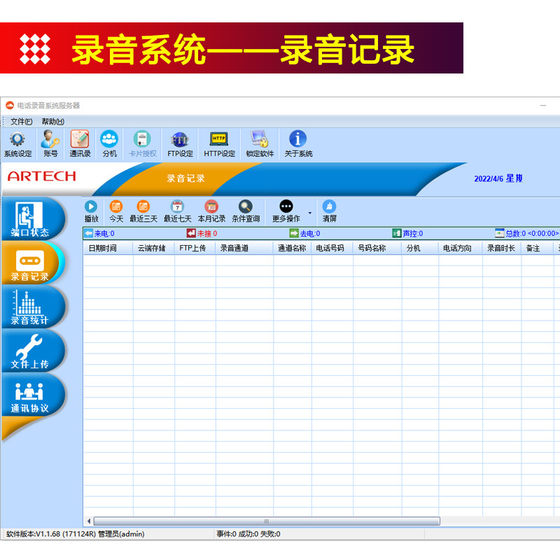Switch to 端口状态 sidebar tab
Image resolution: width=560 pixels, height=560 pixels.
click(33, 218)
